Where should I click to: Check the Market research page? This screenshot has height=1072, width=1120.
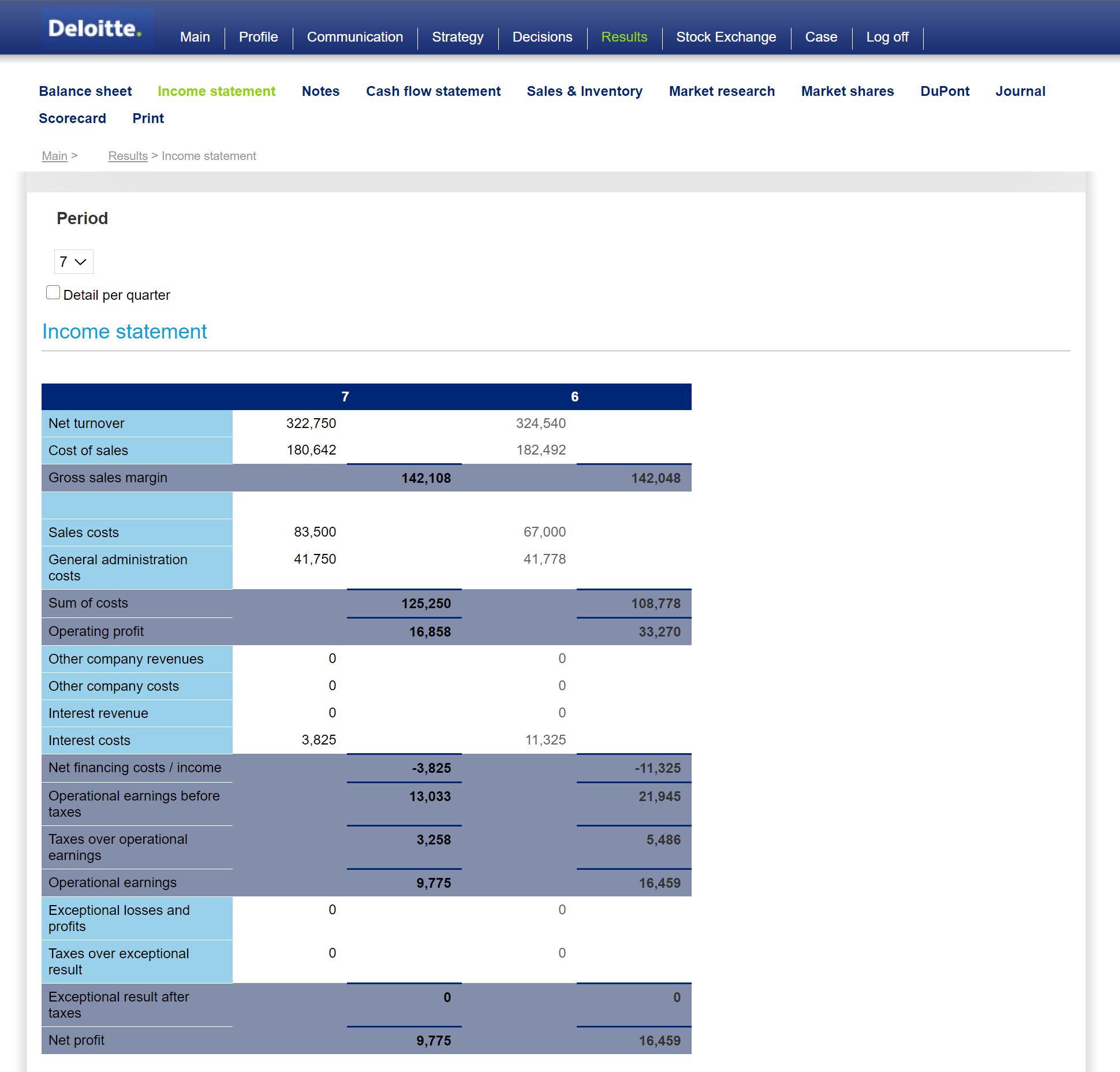722,91
